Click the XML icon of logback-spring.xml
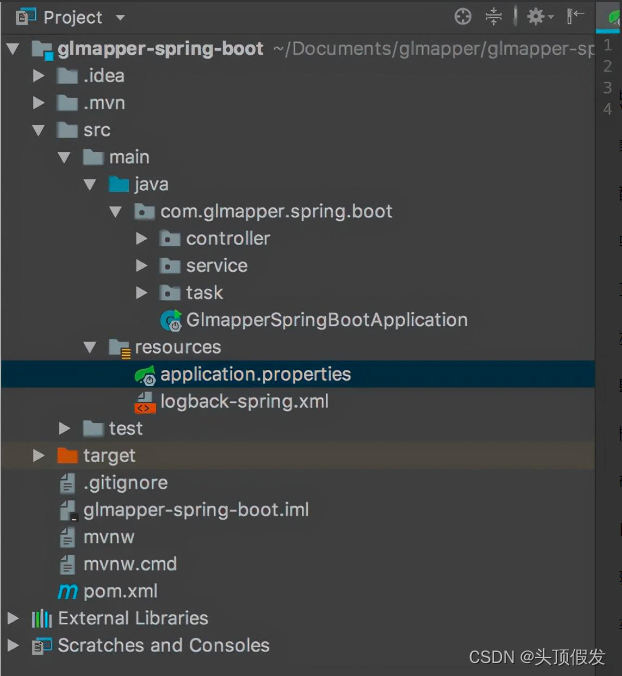This screenshot has width=622, height=676. pyautogui.click(x=145, y=403)
